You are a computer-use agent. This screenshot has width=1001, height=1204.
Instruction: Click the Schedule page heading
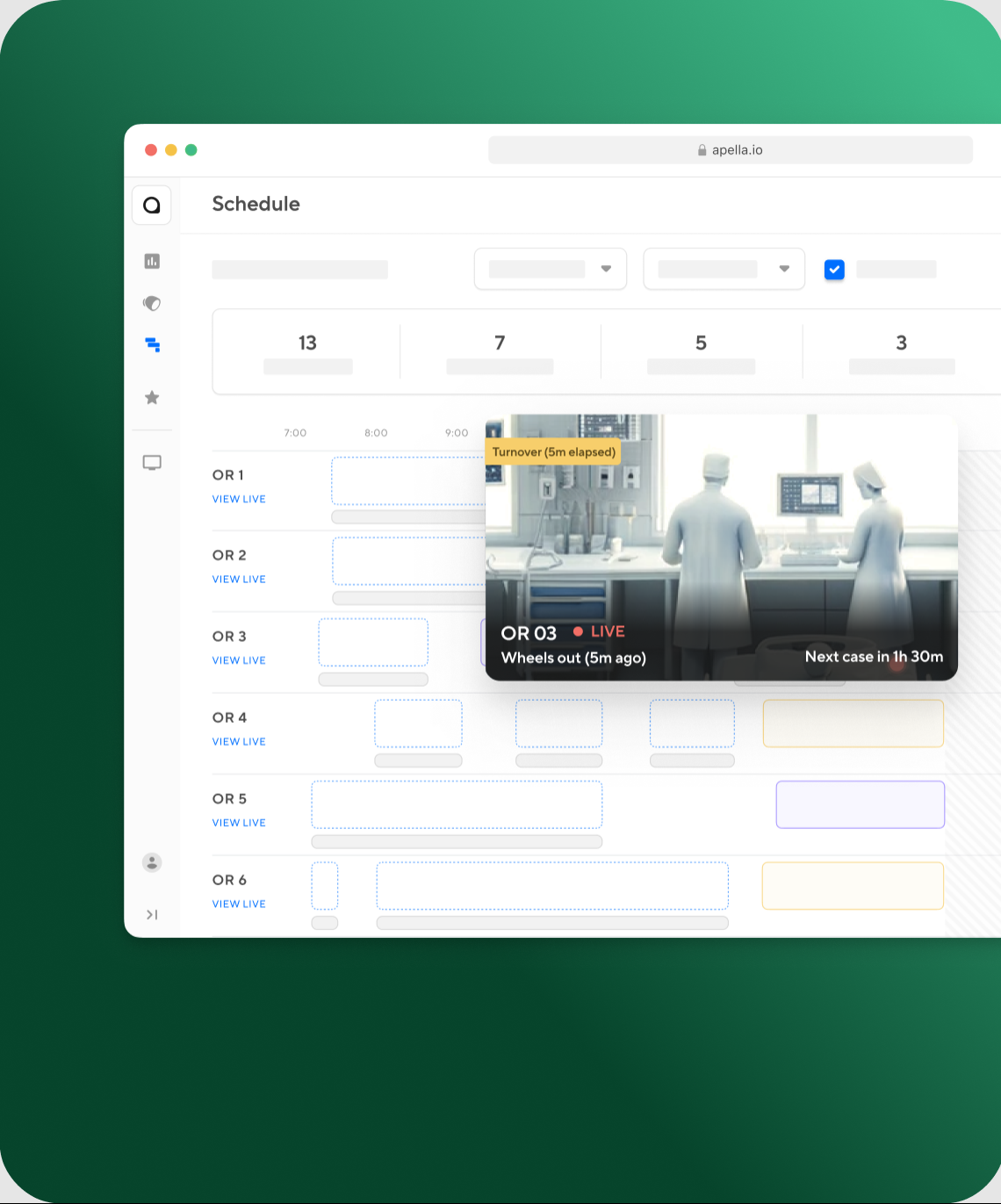[256, 204]
